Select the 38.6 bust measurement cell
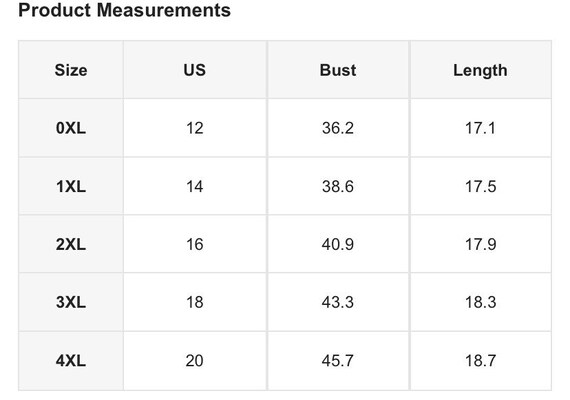This screenshot has width=570, height=400. [338, 186]
